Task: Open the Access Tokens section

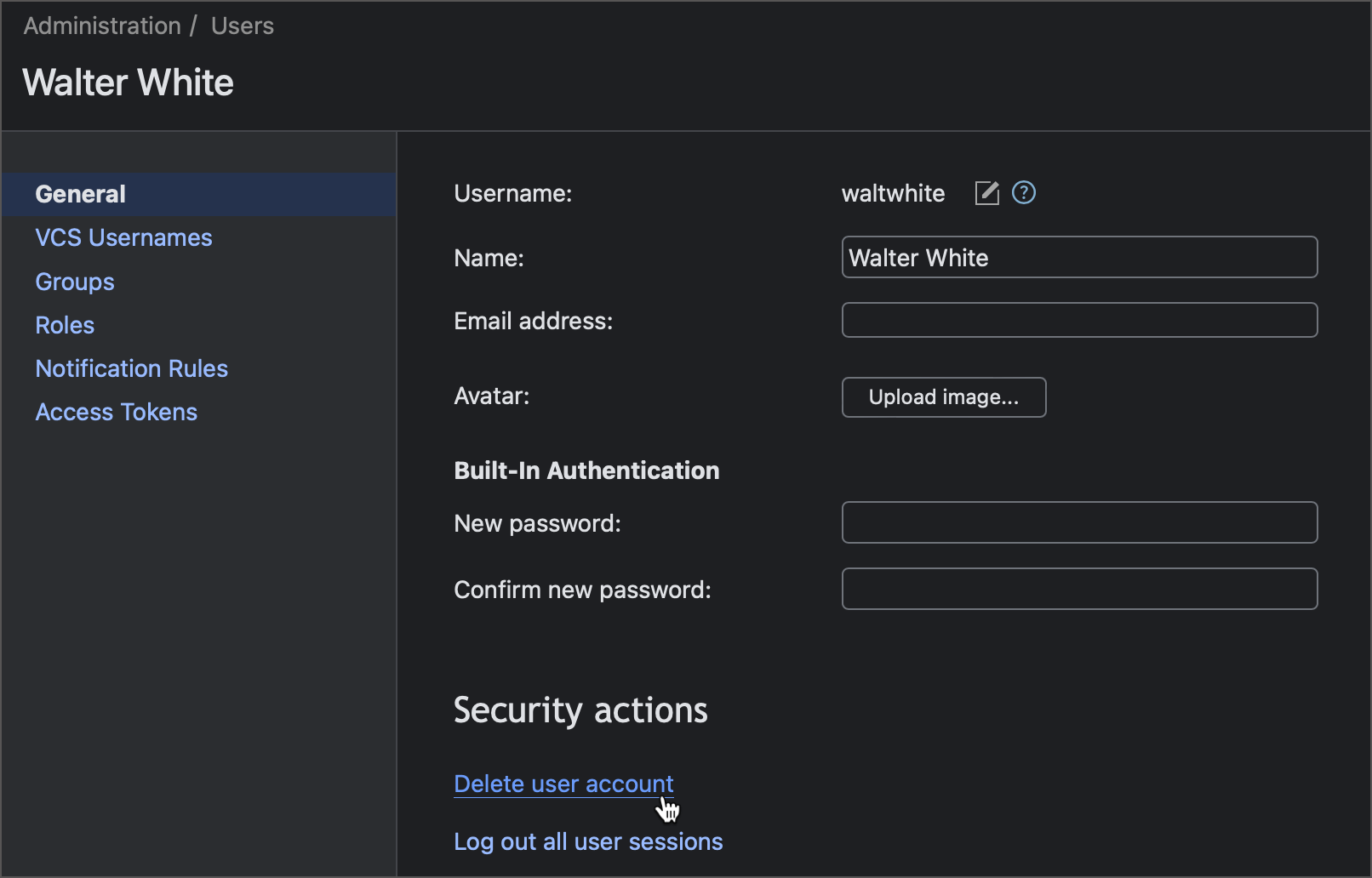Action: (116, 412)
